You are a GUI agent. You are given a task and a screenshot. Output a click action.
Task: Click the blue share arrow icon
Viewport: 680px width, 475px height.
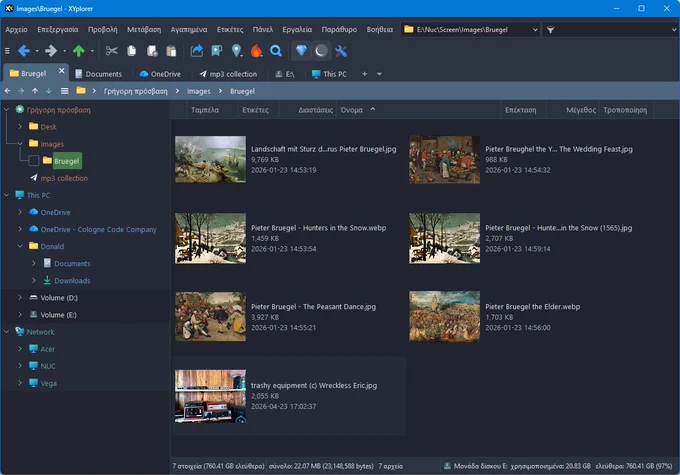pos(196,51)
